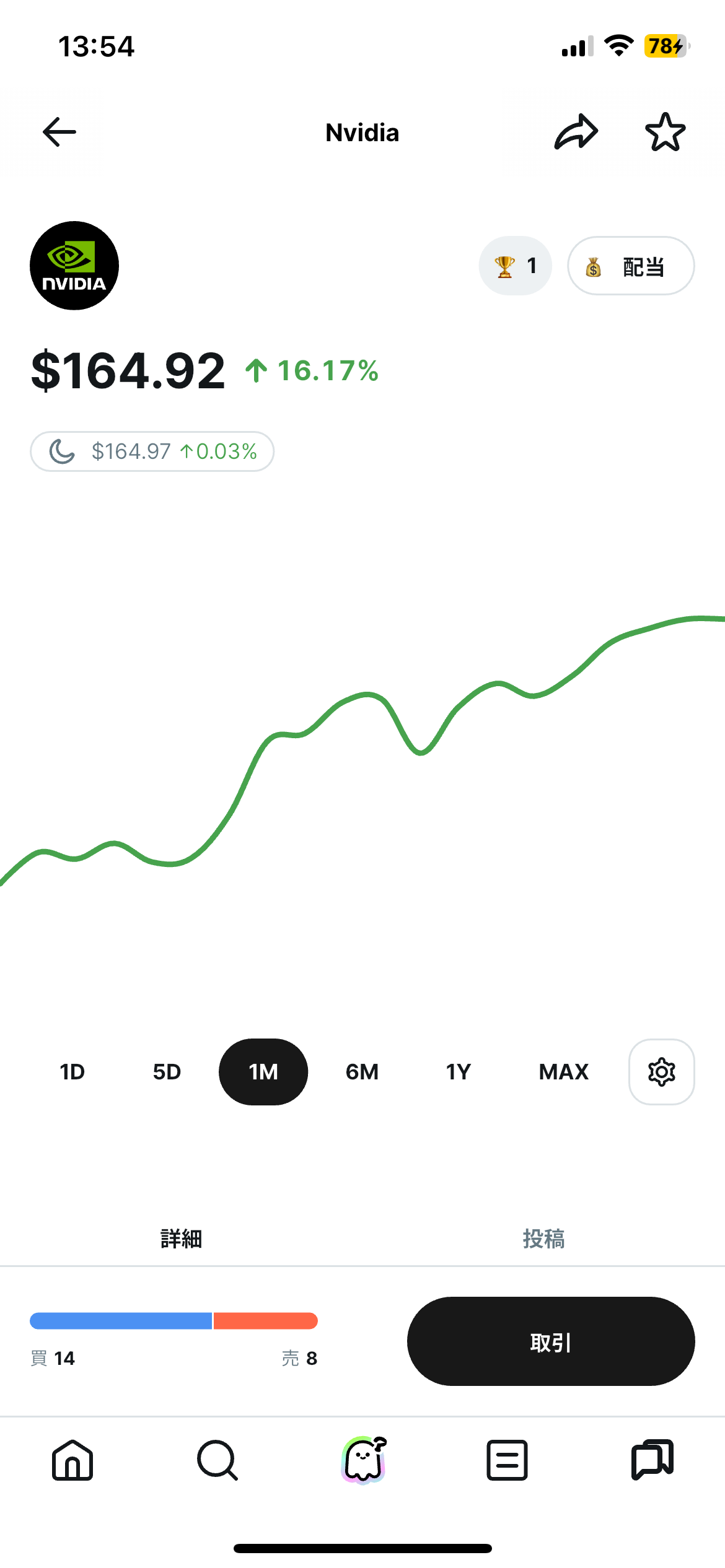725x1568 pixels.
Task: Switch the chart to 1D view
Action: click(72, 1072)
